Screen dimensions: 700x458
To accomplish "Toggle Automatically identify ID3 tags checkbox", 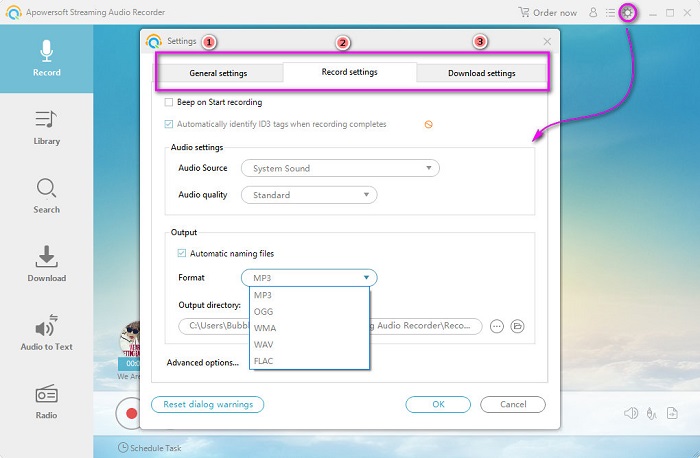I will point(169,124).
